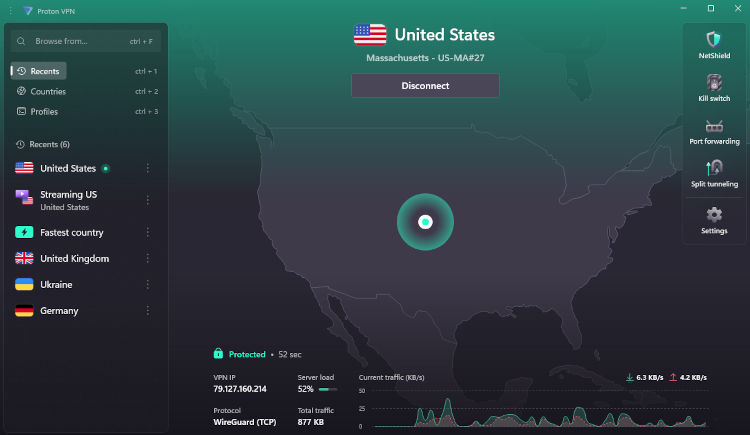Click the server load progress bar
The height and width of the screenshot is (435, 750).
click(328, 389)
